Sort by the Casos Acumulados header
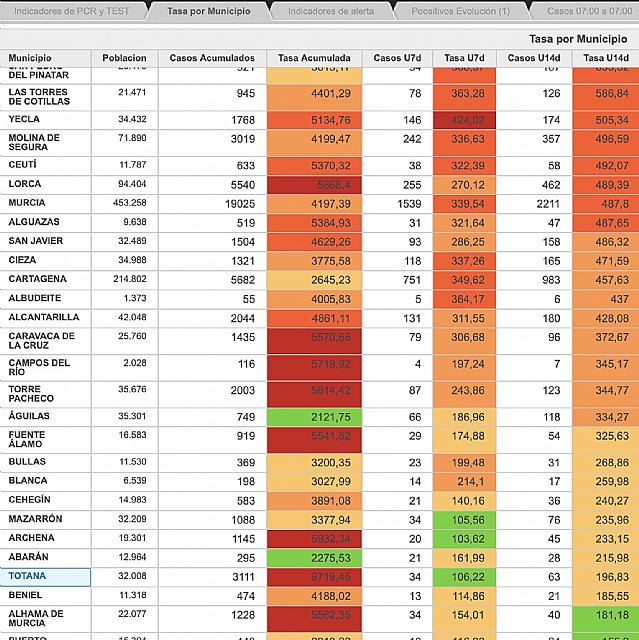The height and width of the screenshot is (640, 639). pos(212,58)
